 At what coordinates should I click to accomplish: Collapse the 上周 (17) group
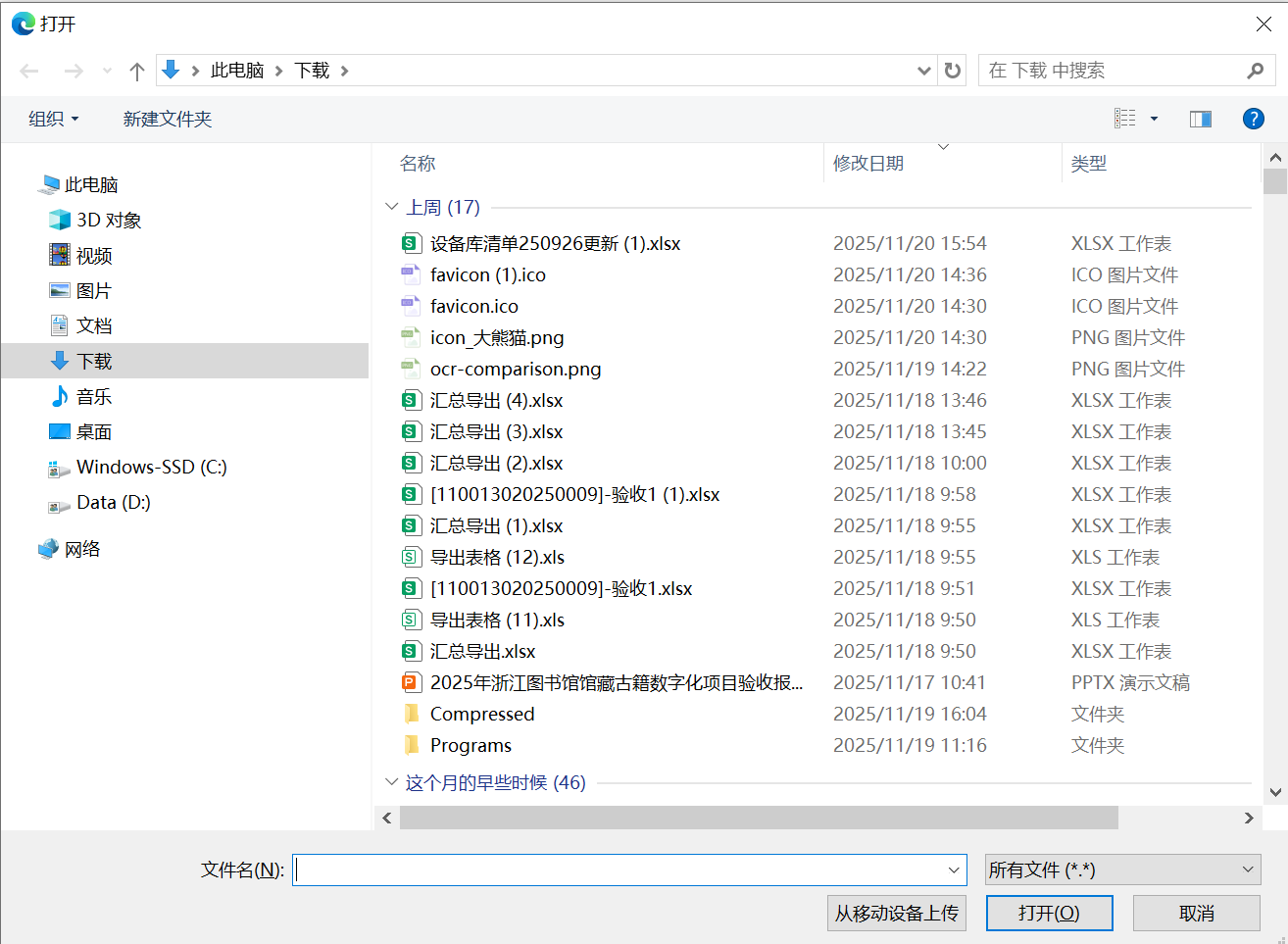click(x=392, y=207)
